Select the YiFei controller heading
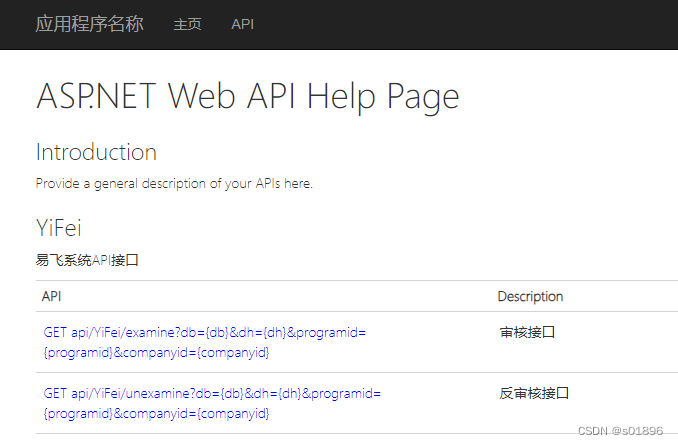The image size is (678, 445). point(58,228)
